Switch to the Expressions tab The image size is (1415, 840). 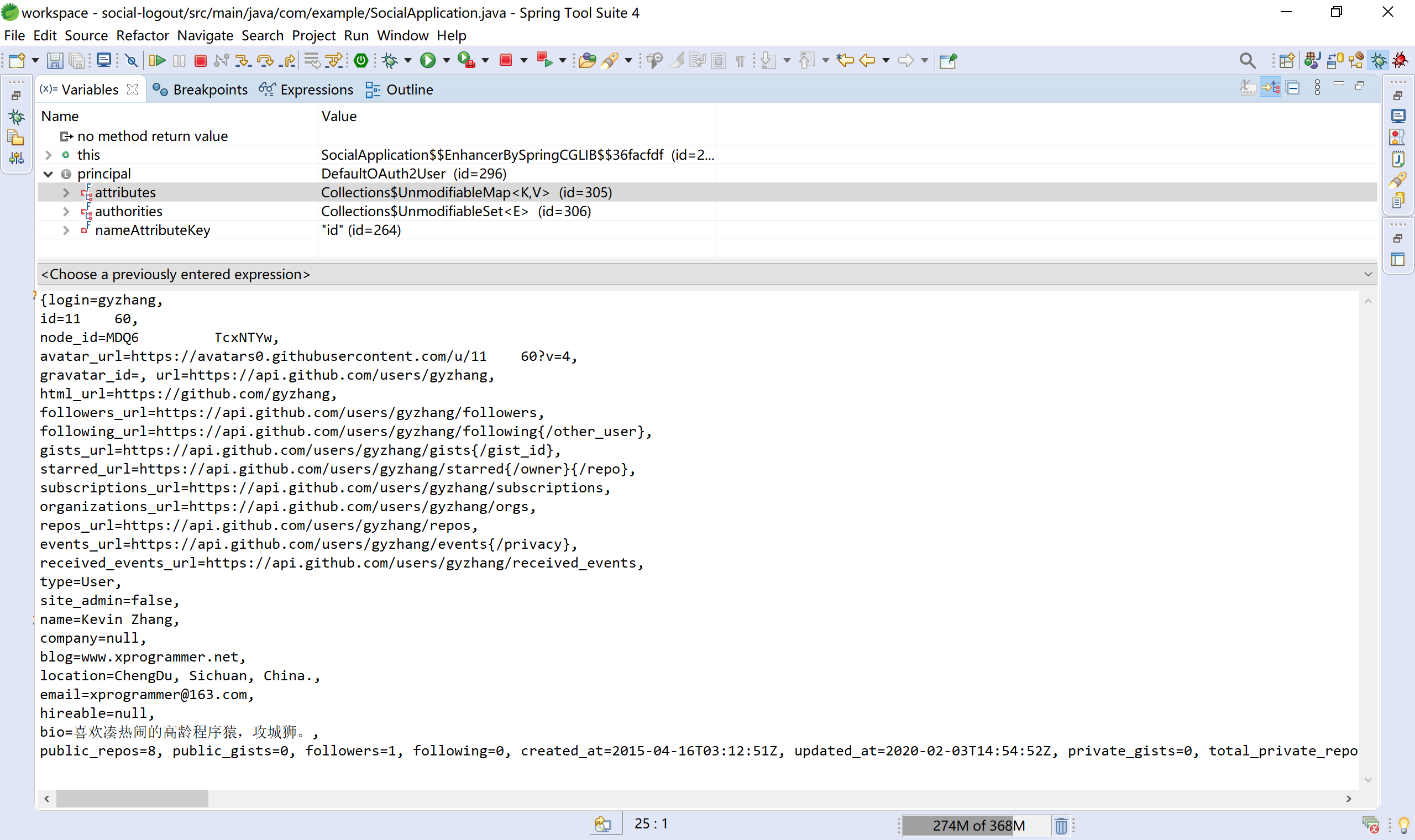coord(306,90)
